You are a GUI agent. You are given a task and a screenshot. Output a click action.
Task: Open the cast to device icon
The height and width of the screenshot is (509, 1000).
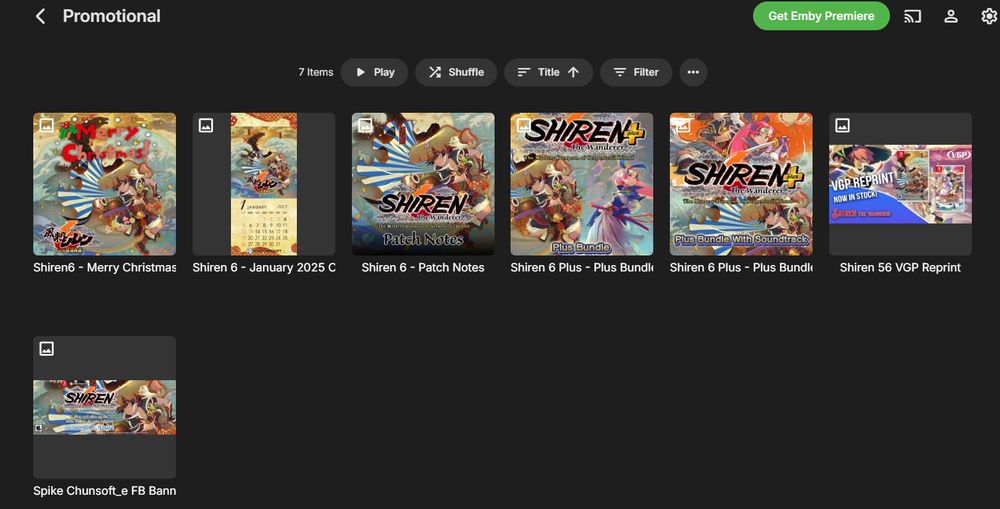pyautogui.click(x=912, y=17)
